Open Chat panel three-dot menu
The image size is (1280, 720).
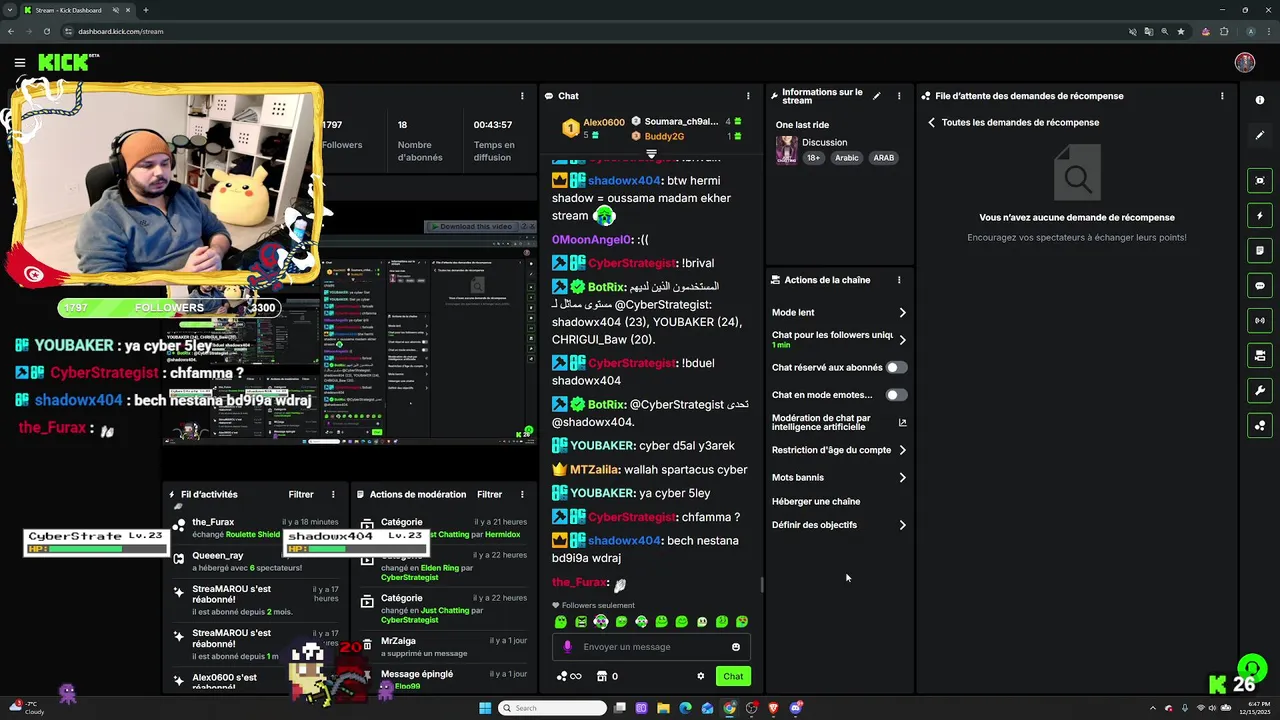(750, 96)
